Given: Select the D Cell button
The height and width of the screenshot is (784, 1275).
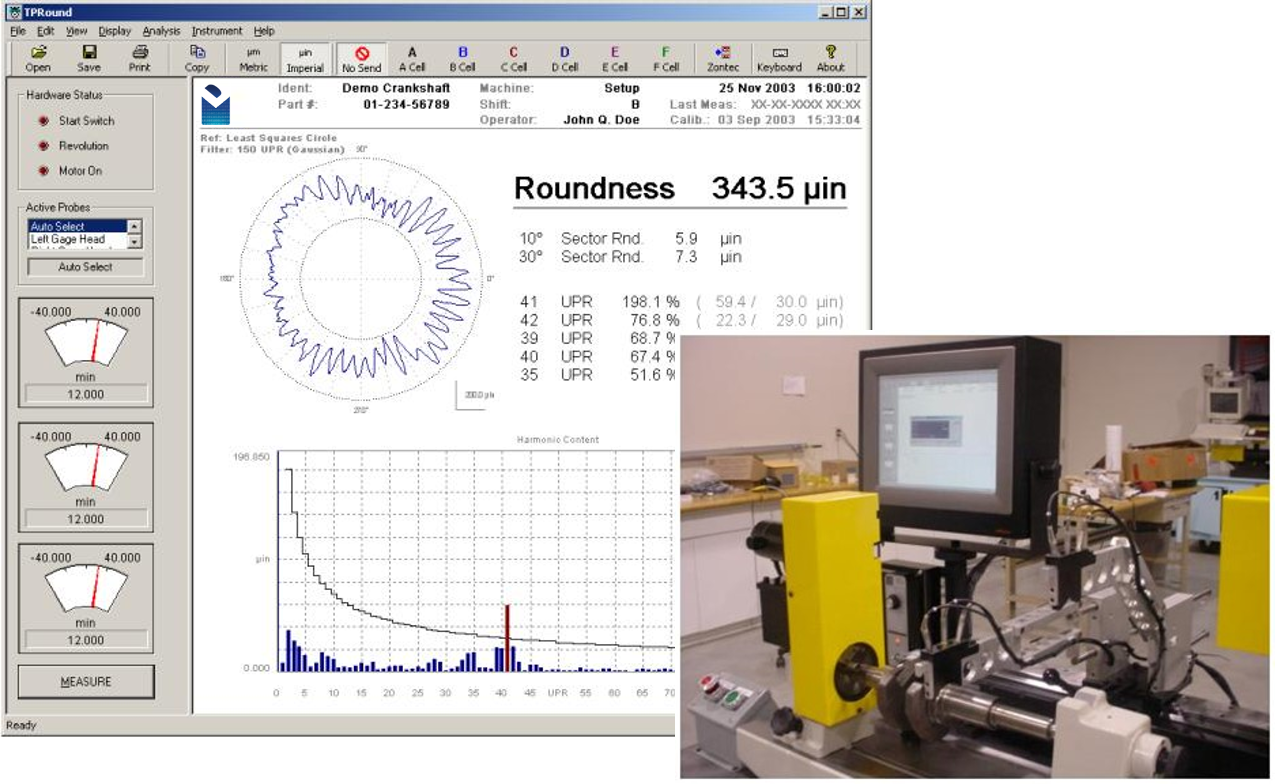Looking at the screenshot, I should pyautogui.click(x=564, y=59).
